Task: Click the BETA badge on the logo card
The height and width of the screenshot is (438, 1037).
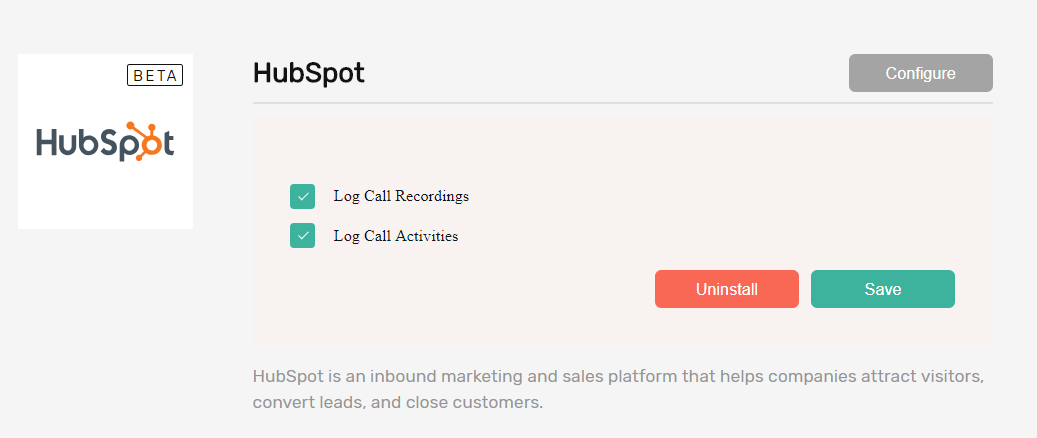Action: click(x=155, y=75)
